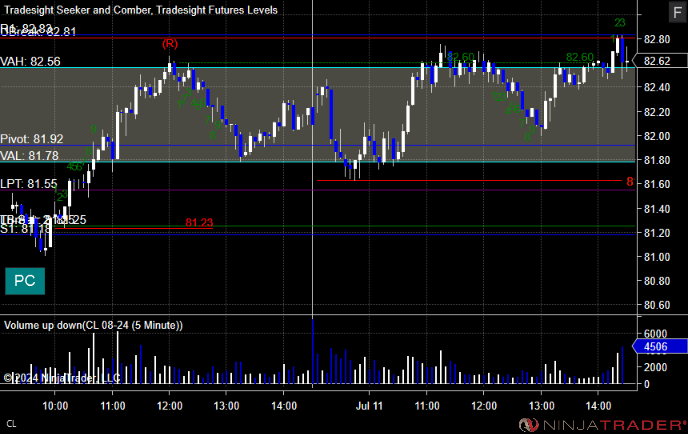Click the S1: 81.18 level label
This screenshot has width=688, height=434.
pos(25,229)
